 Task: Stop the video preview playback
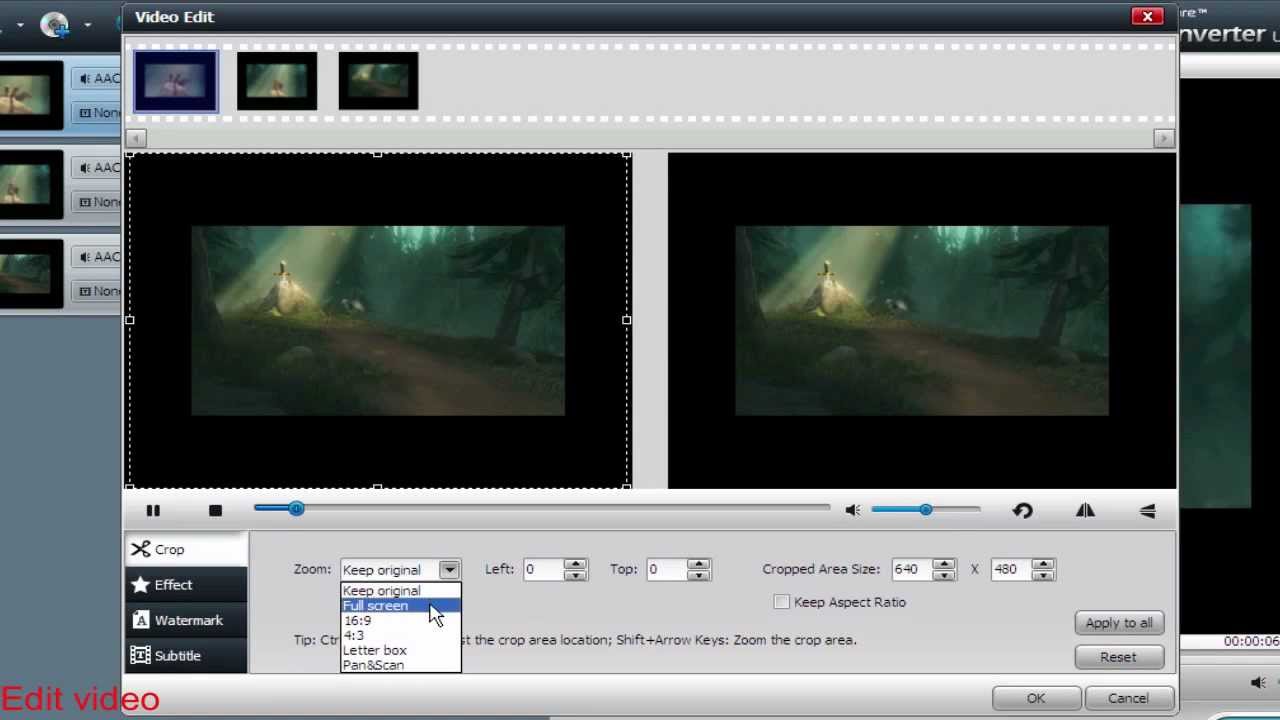click(x=215, y=510)
